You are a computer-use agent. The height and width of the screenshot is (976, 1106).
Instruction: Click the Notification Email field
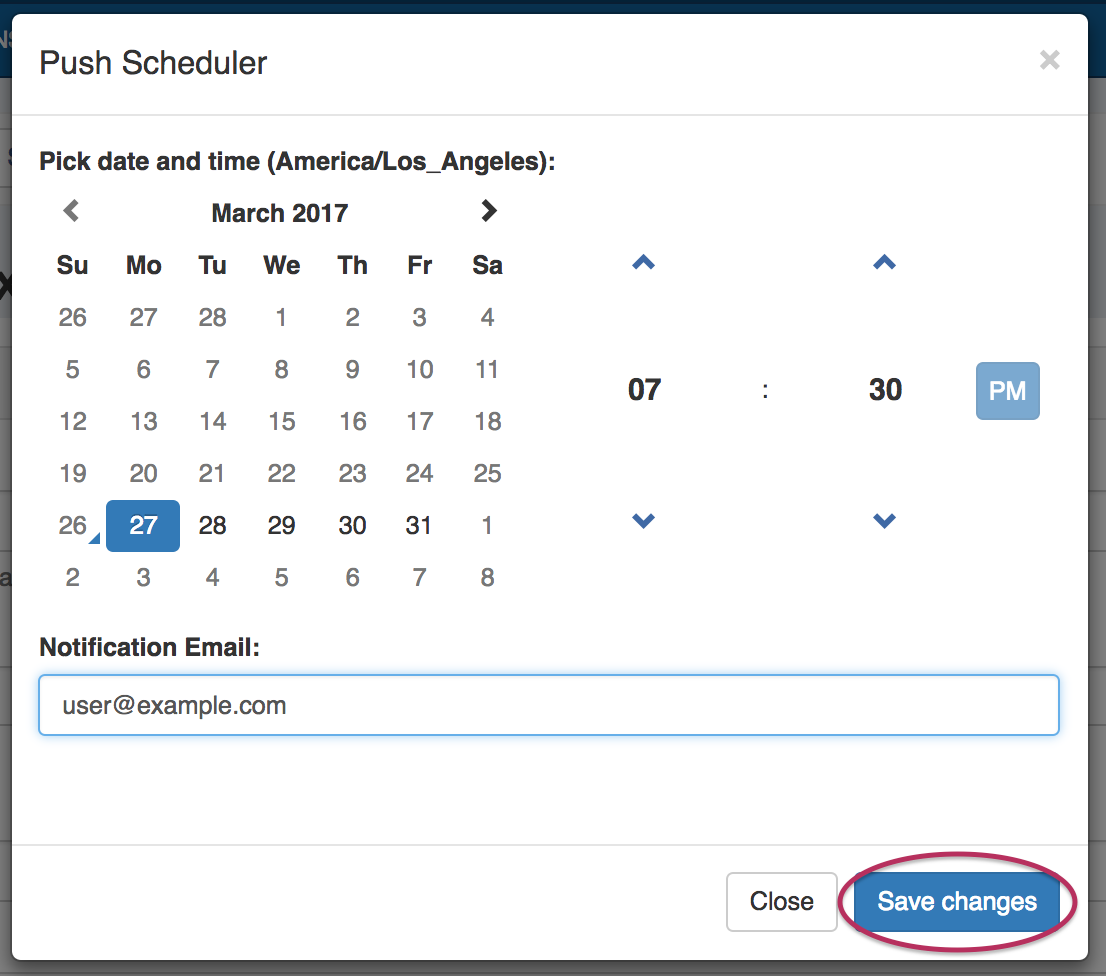pos(548,705)
